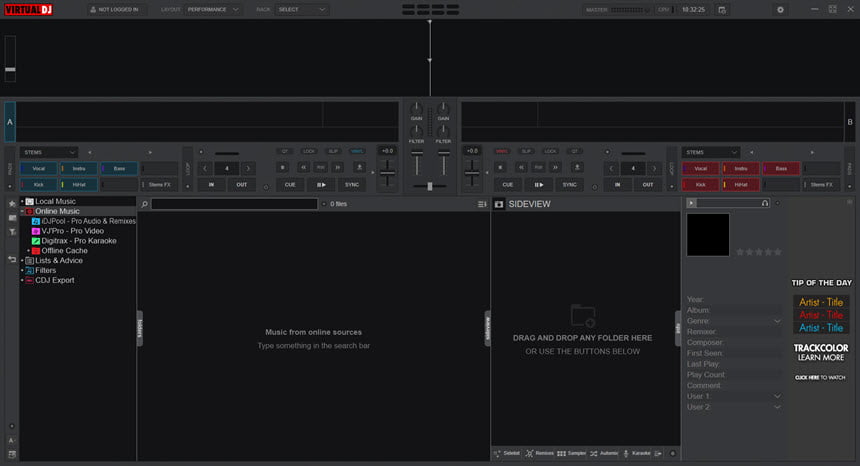Toggle the Vocal stem on deck A
The image size is (860, 466).
pos(38,168)
